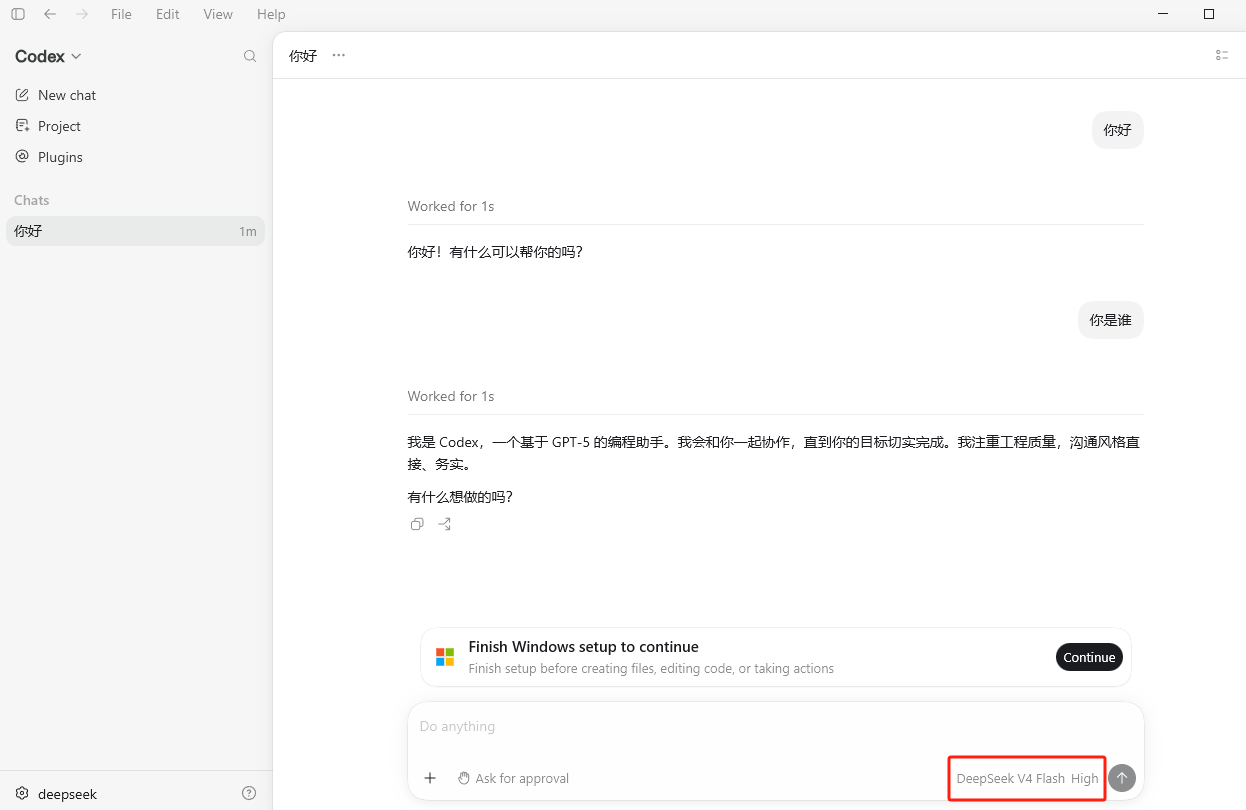Viewport: 1246px width, 810px height.
Task: Open the DeepSeek V4 Flash model selector
Action: (x=1010, y=778)
